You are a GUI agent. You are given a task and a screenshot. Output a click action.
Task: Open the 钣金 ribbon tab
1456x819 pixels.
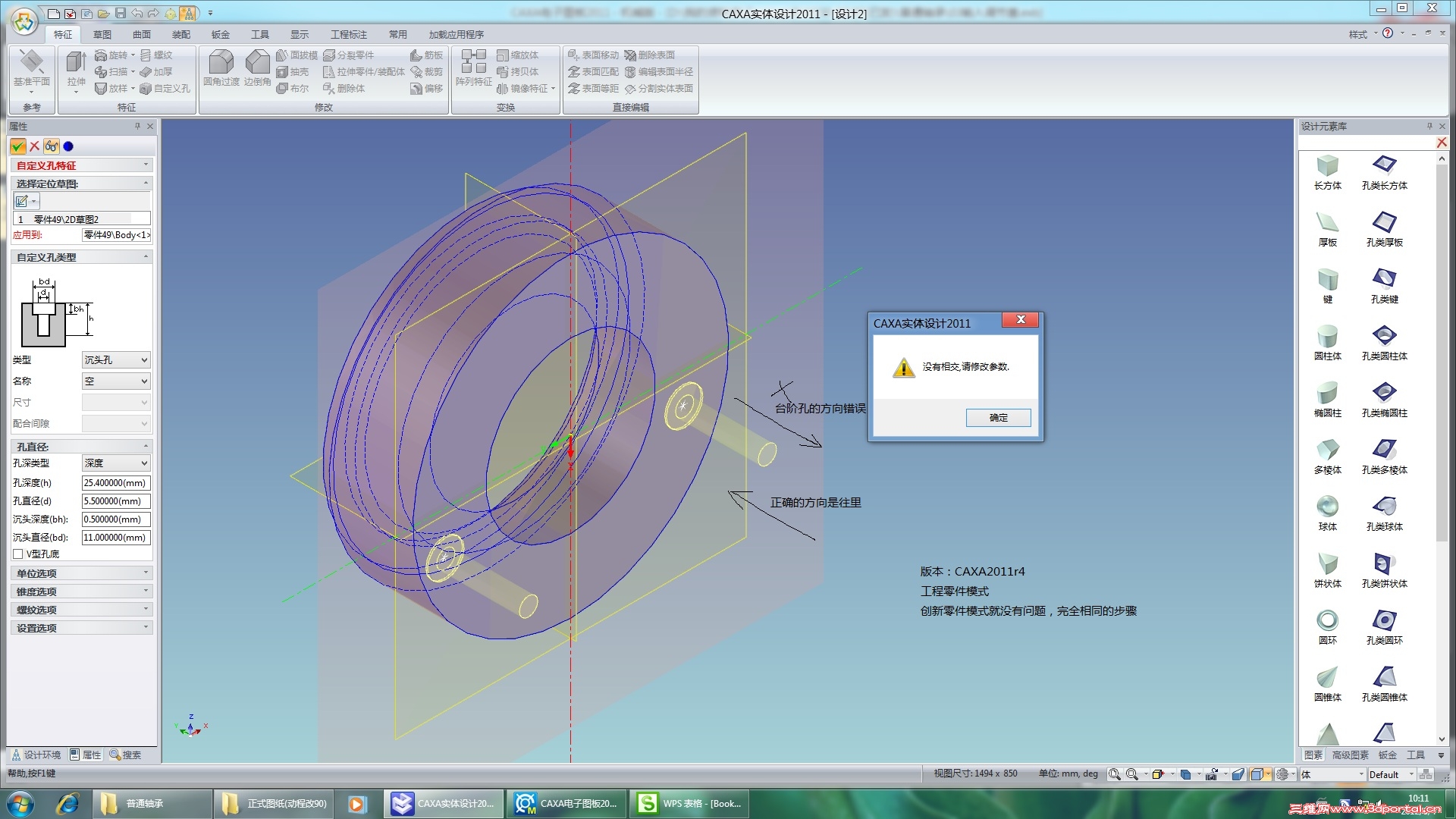point(220,35)
